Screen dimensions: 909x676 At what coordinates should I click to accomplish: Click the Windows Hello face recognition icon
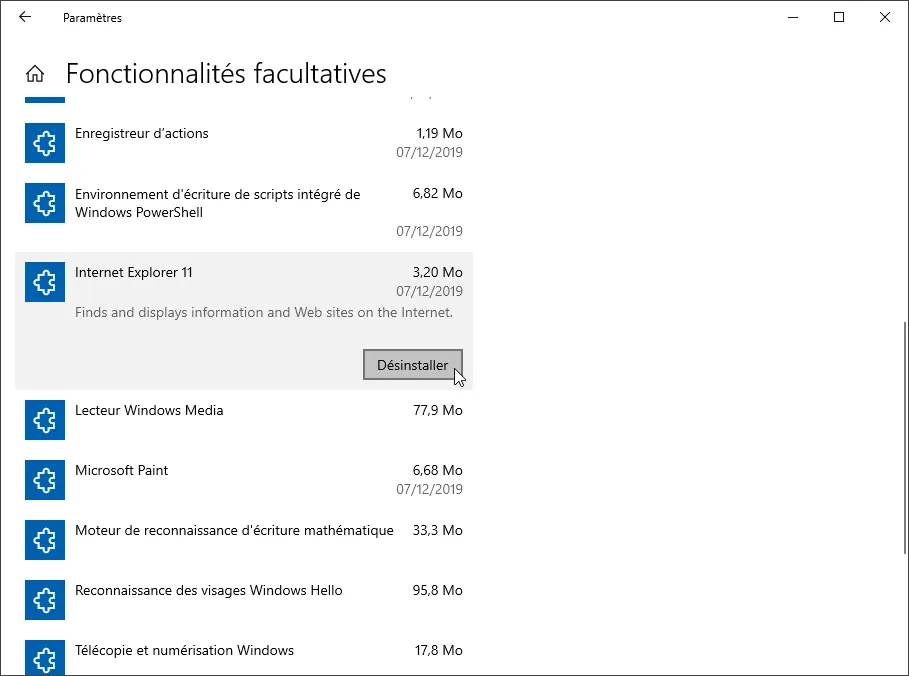coord(44,600)
